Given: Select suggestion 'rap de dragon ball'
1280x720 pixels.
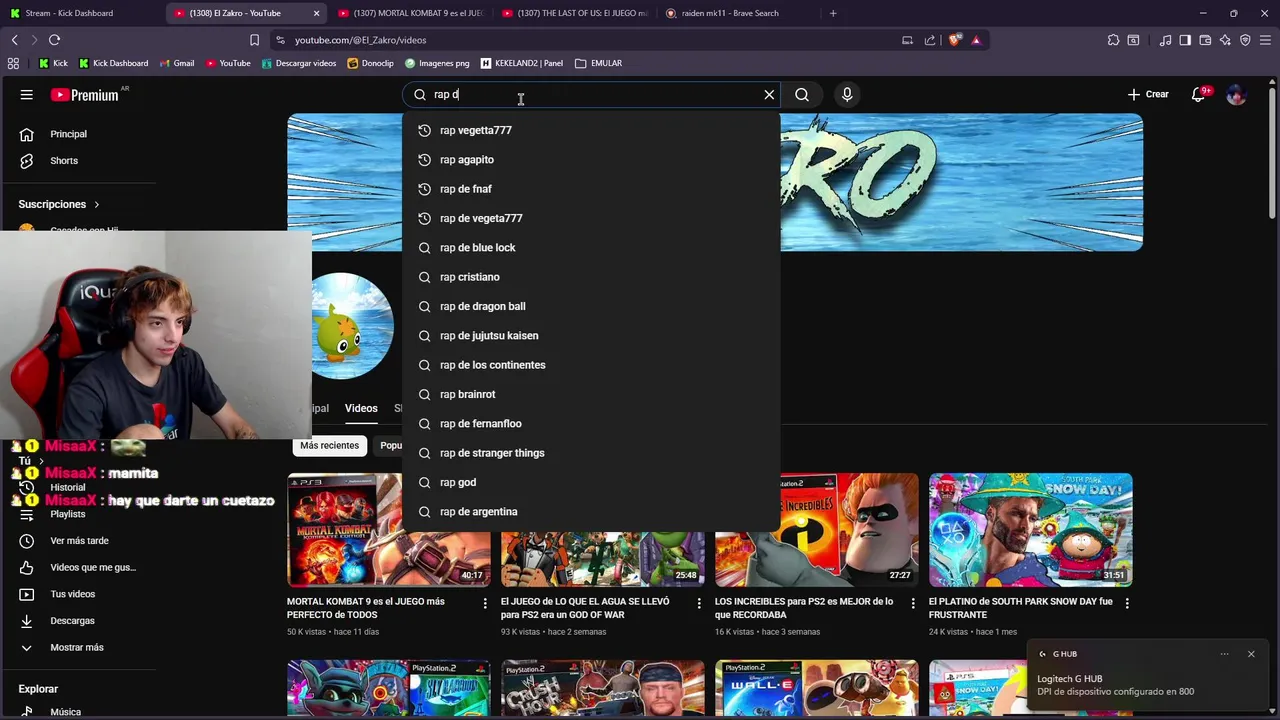Looking at the screenshot, I should point(591,306).
